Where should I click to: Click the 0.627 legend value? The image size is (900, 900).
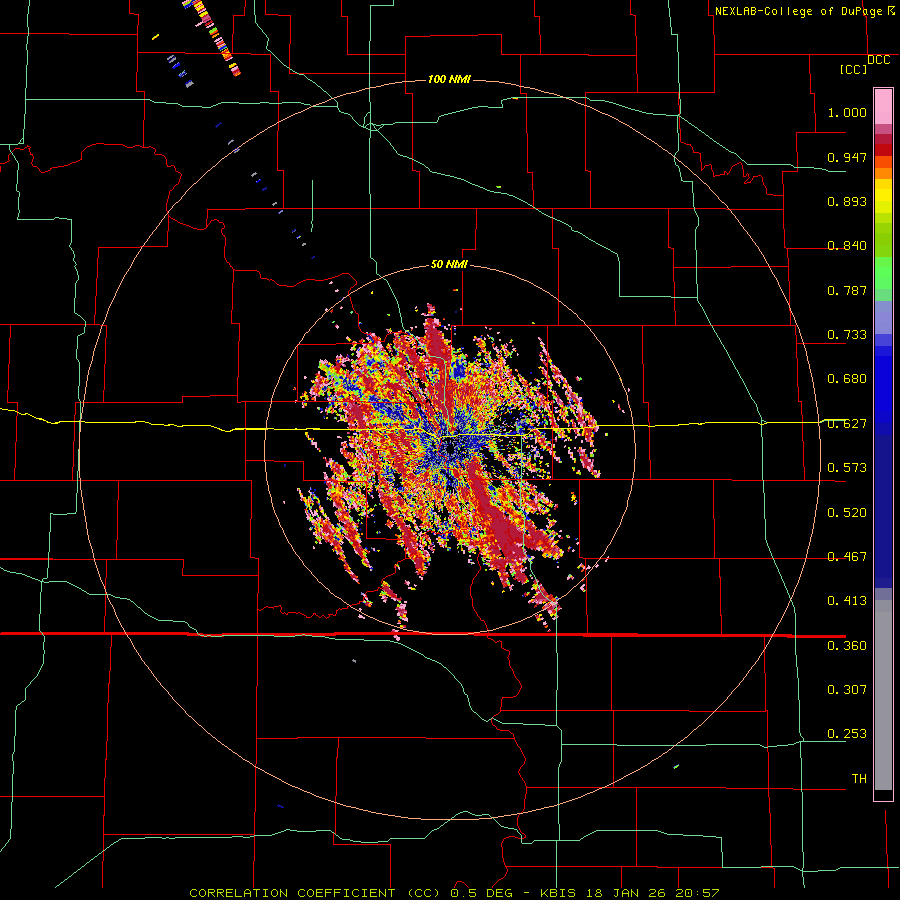tap(847, 424)
